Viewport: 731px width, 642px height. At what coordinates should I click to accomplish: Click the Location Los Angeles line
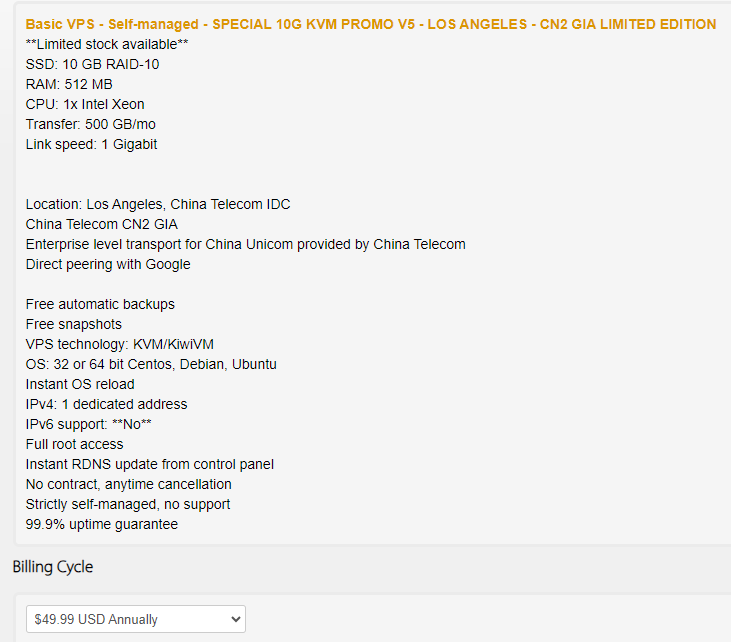point(158,204)
